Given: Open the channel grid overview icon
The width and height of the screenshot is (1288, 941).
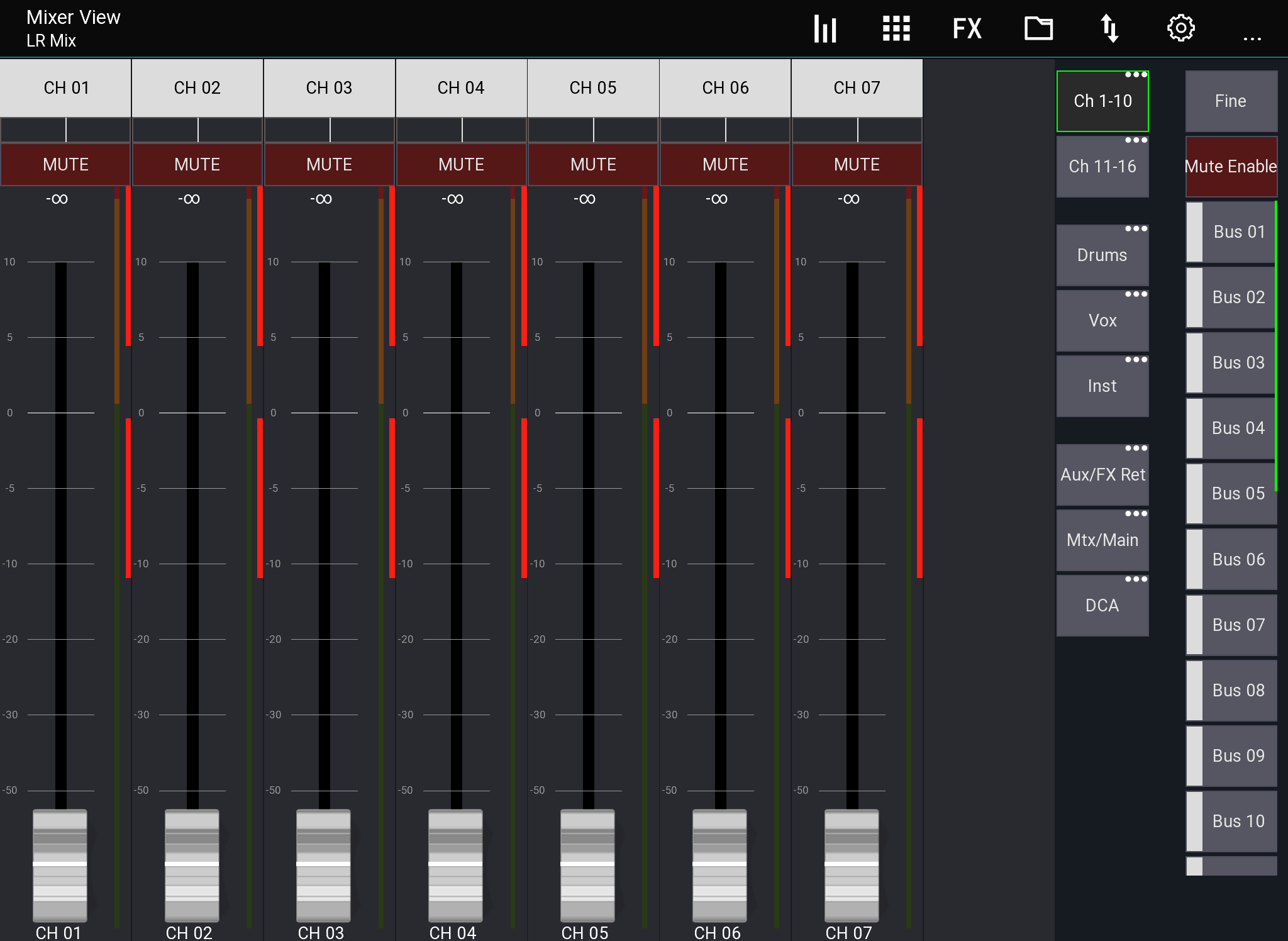Looking at the screenshot, I should pos(896,28).
